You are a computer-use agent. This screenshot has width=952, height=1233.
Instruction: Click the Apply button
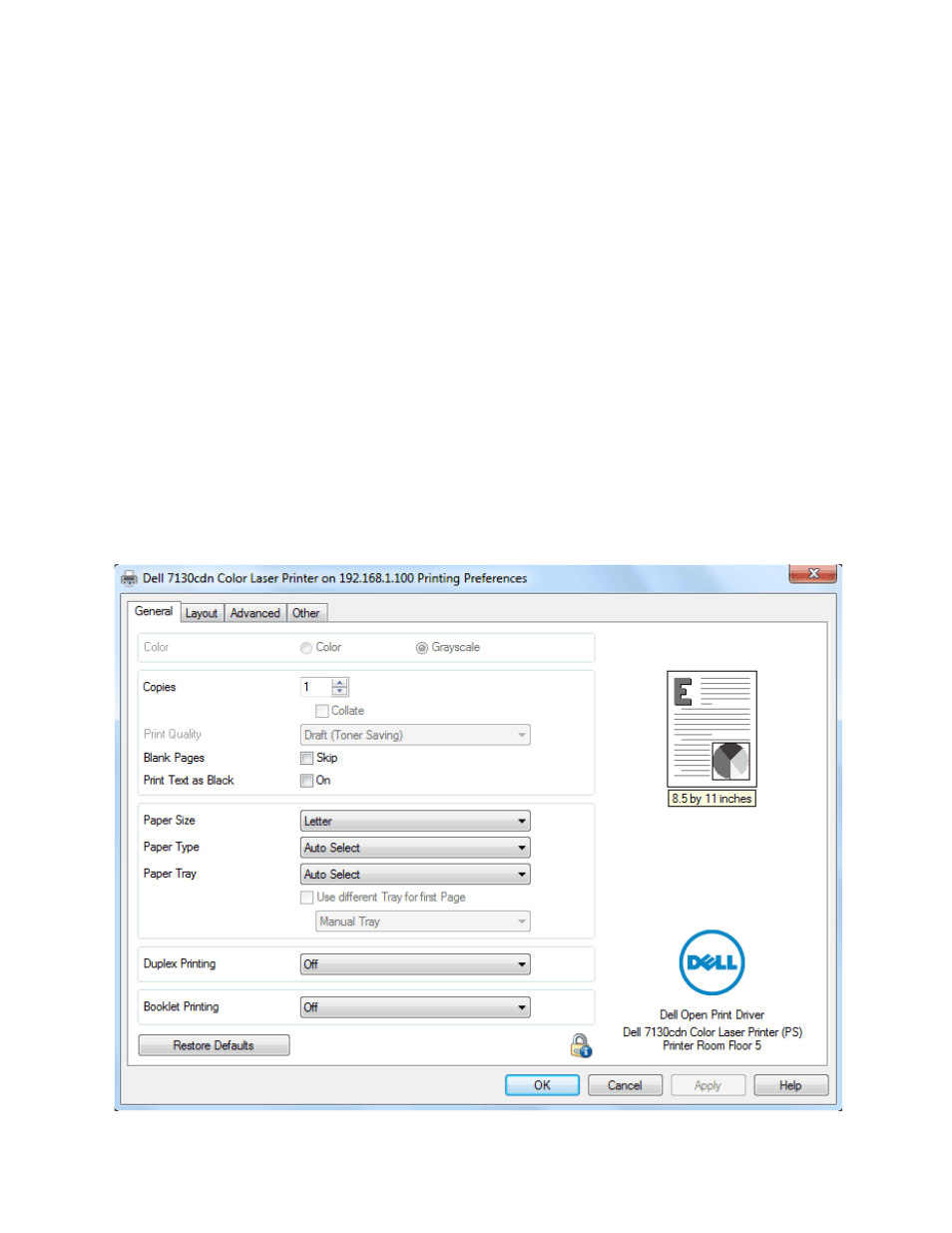[x=708, y=1085]
